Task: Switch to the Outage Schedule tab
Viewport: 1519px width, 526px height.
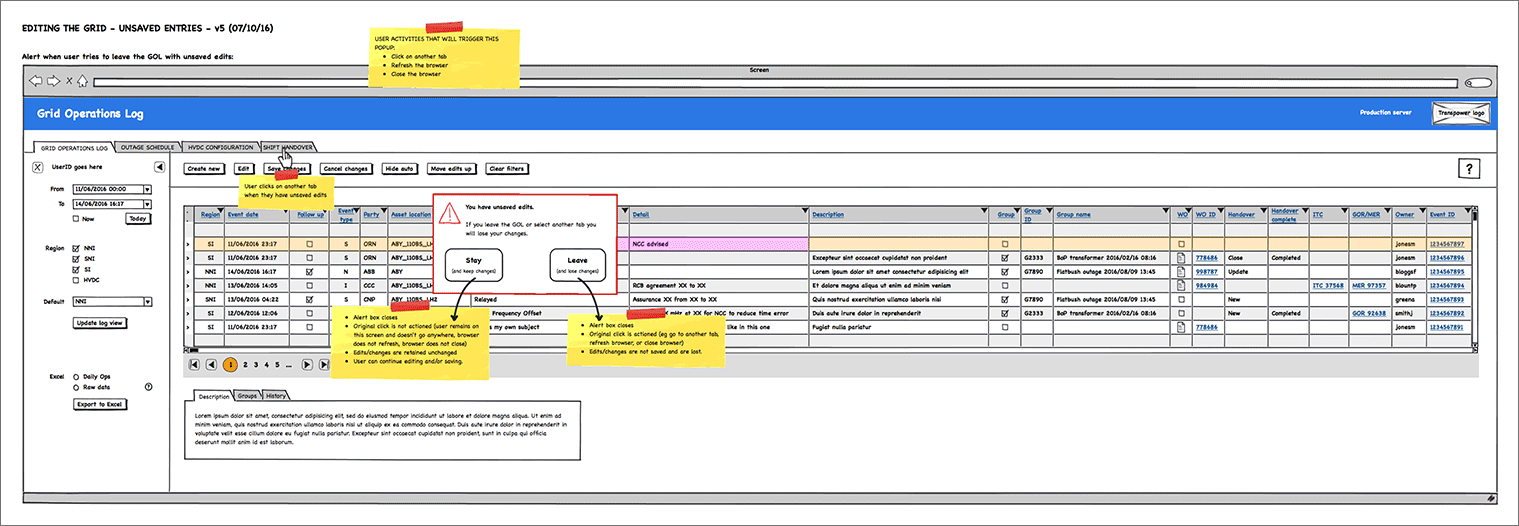Action: point(147,147)
